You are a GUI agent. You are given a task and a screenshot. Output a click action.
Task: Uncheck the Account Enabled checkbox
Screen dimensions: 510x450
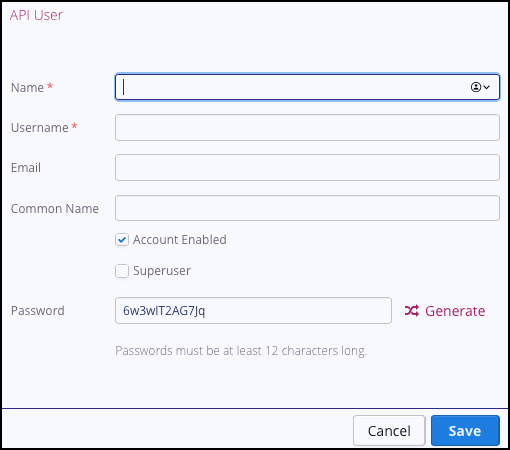pos(122,240)
